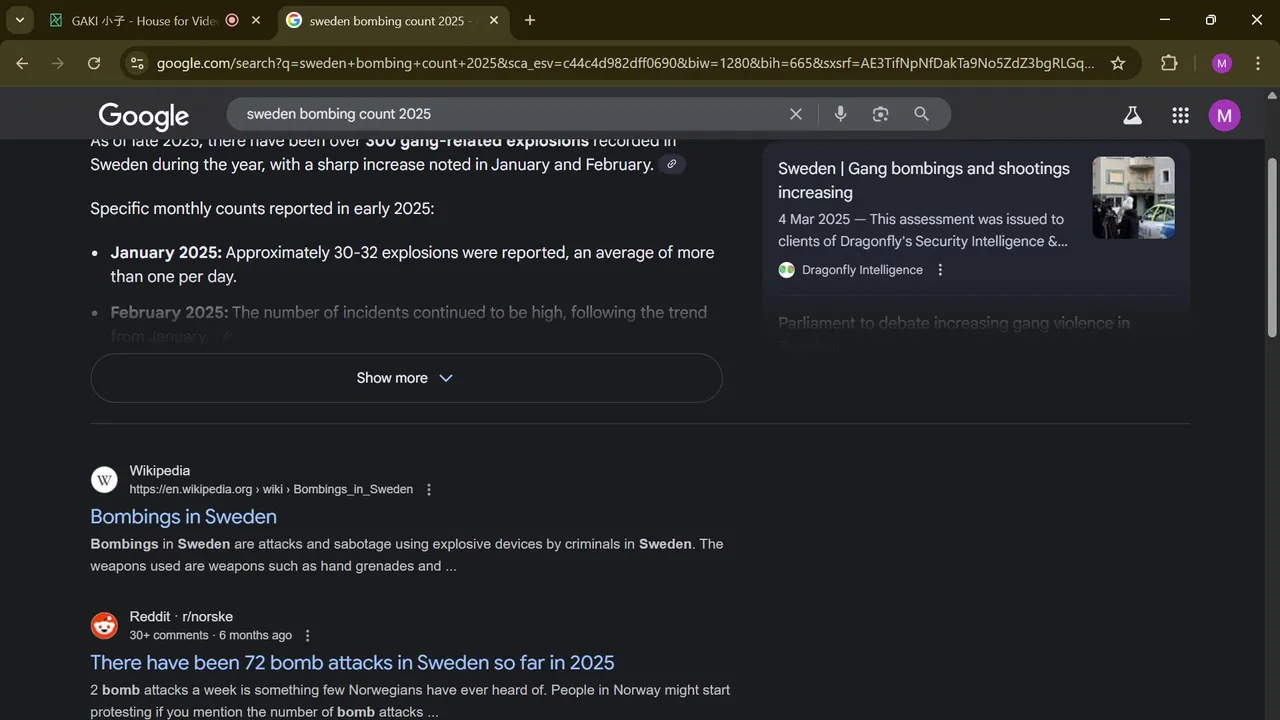Submit search with magnifier icon
Viewport: 1280px width, 720px height.
tap(921, 114)
